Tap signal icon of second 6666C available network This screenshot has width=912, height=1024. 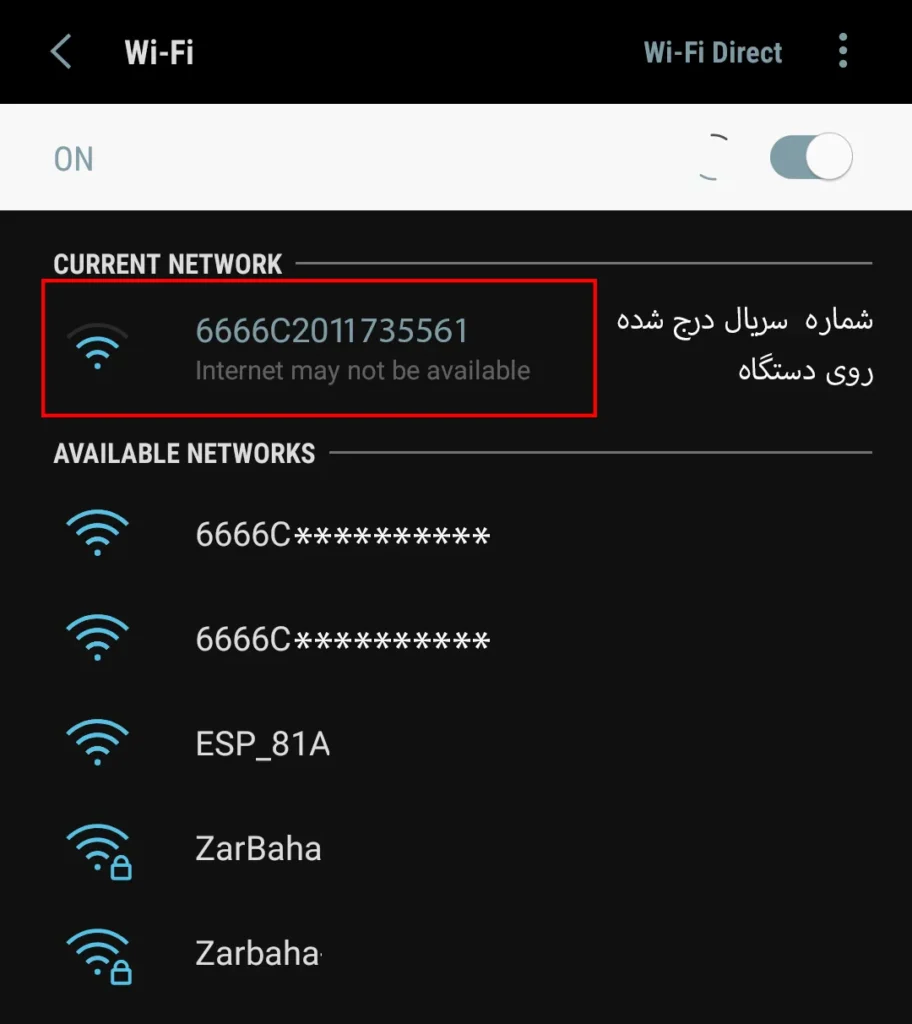pos(97,638)
